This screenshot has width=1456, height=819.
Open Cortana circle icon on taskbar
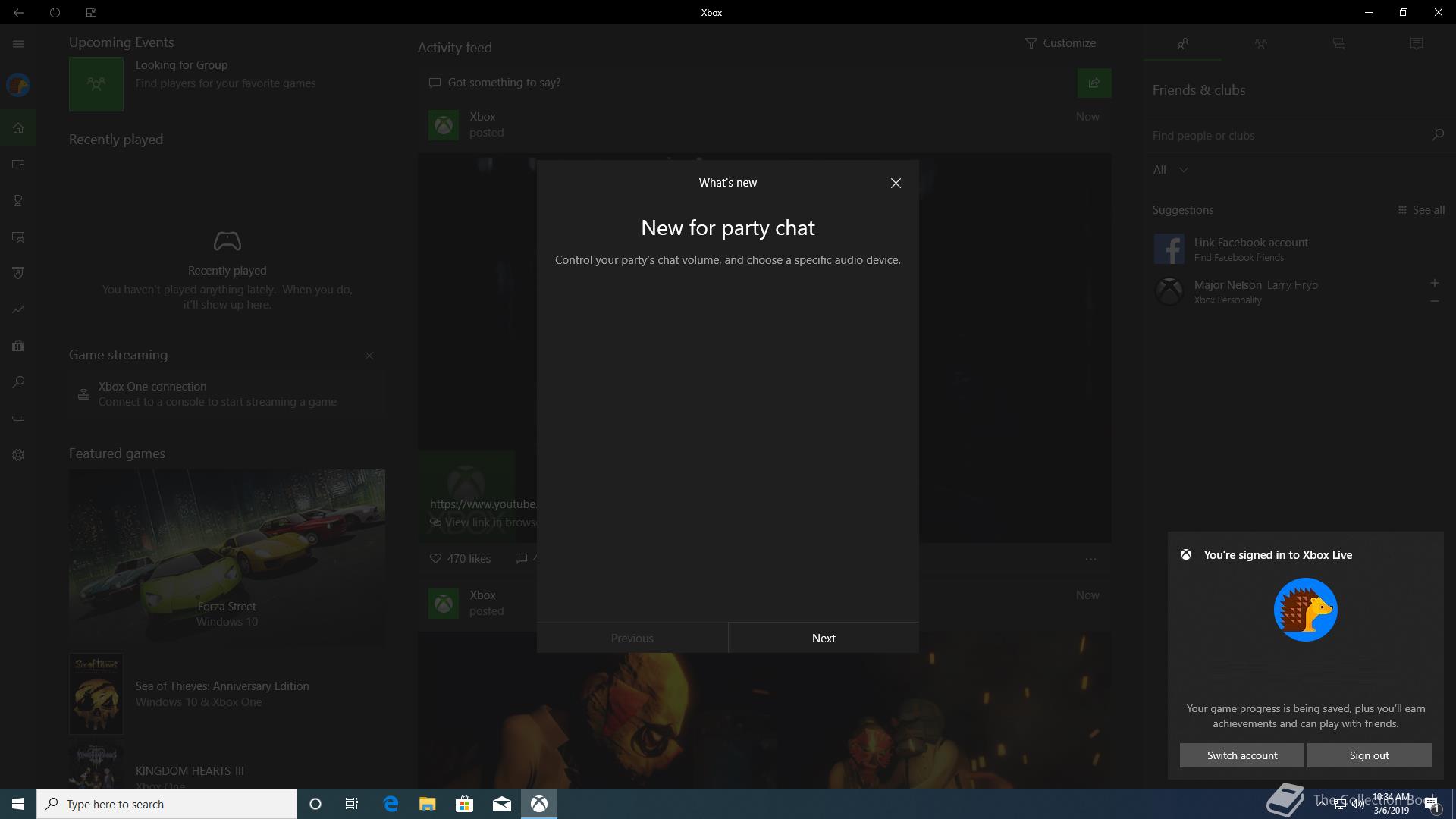coord(315,804)
